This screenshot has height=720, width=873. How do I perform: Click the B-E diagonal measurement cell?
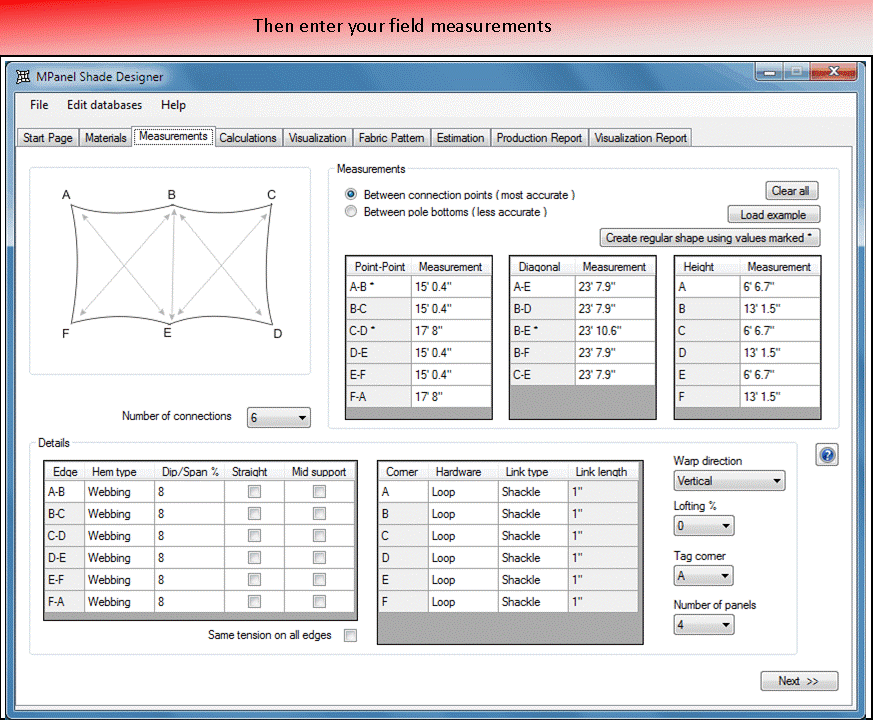615,331
